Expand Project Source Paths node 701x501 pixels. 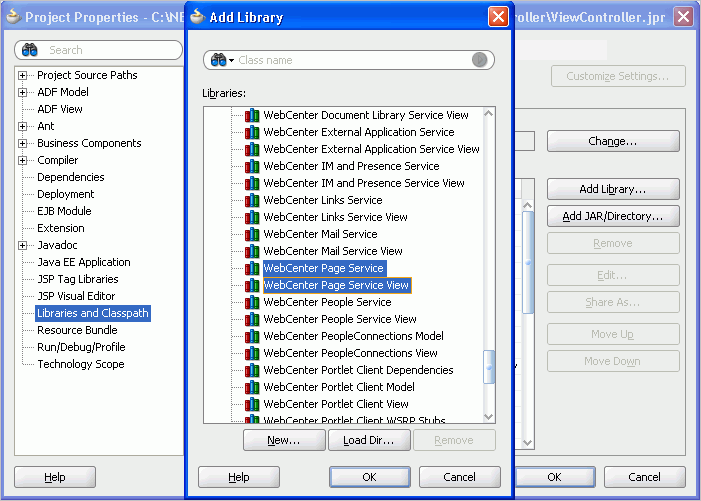[22, 76]
